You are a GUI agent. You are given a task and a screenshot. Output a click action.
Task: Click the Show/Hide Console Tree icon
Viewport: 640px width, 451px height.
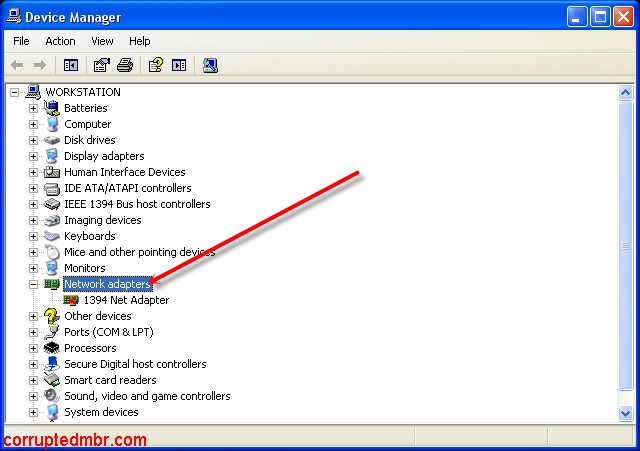click(71, 65)
